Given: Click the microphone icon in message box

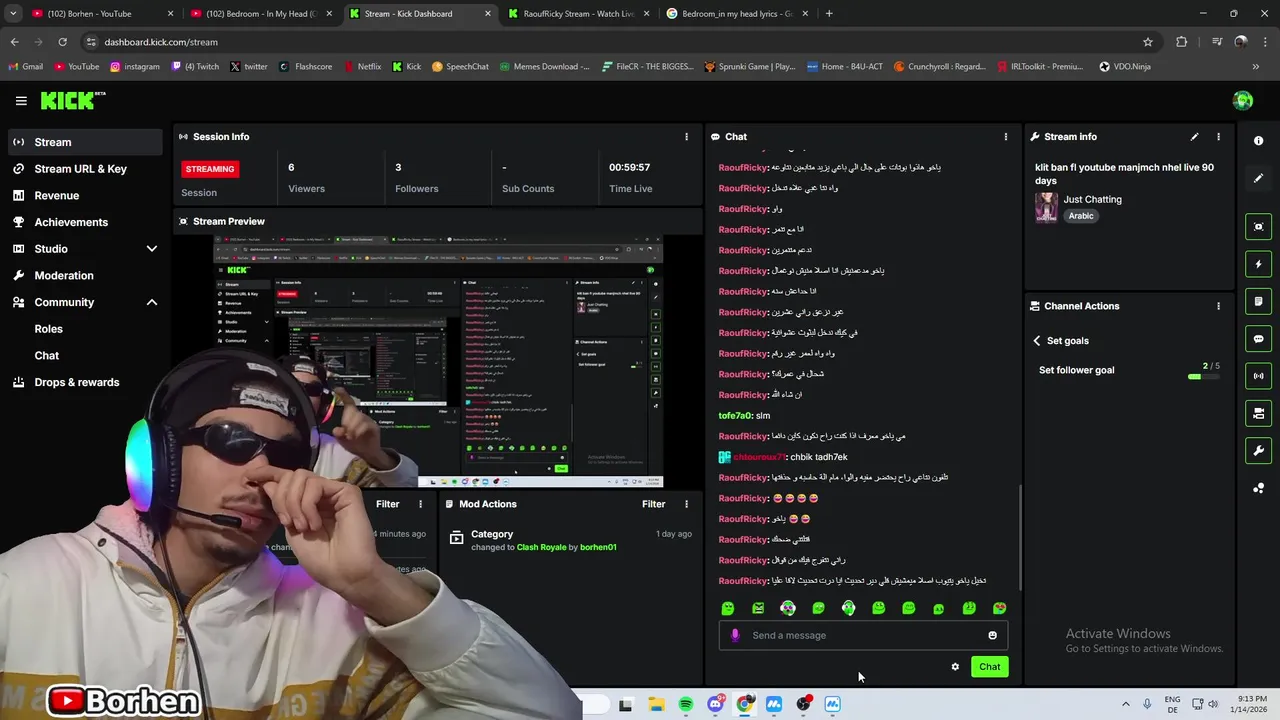Looking at the screenshot, I should click(x=735, y=635).
